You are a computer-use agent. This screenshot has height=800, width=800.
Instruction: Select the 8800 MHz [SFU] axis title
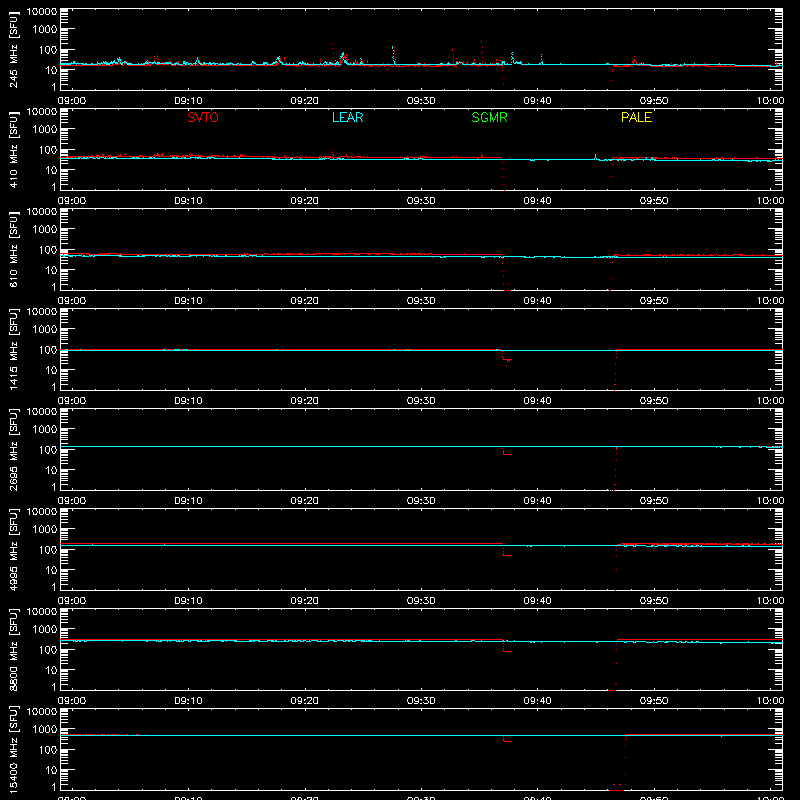point(13,649)
